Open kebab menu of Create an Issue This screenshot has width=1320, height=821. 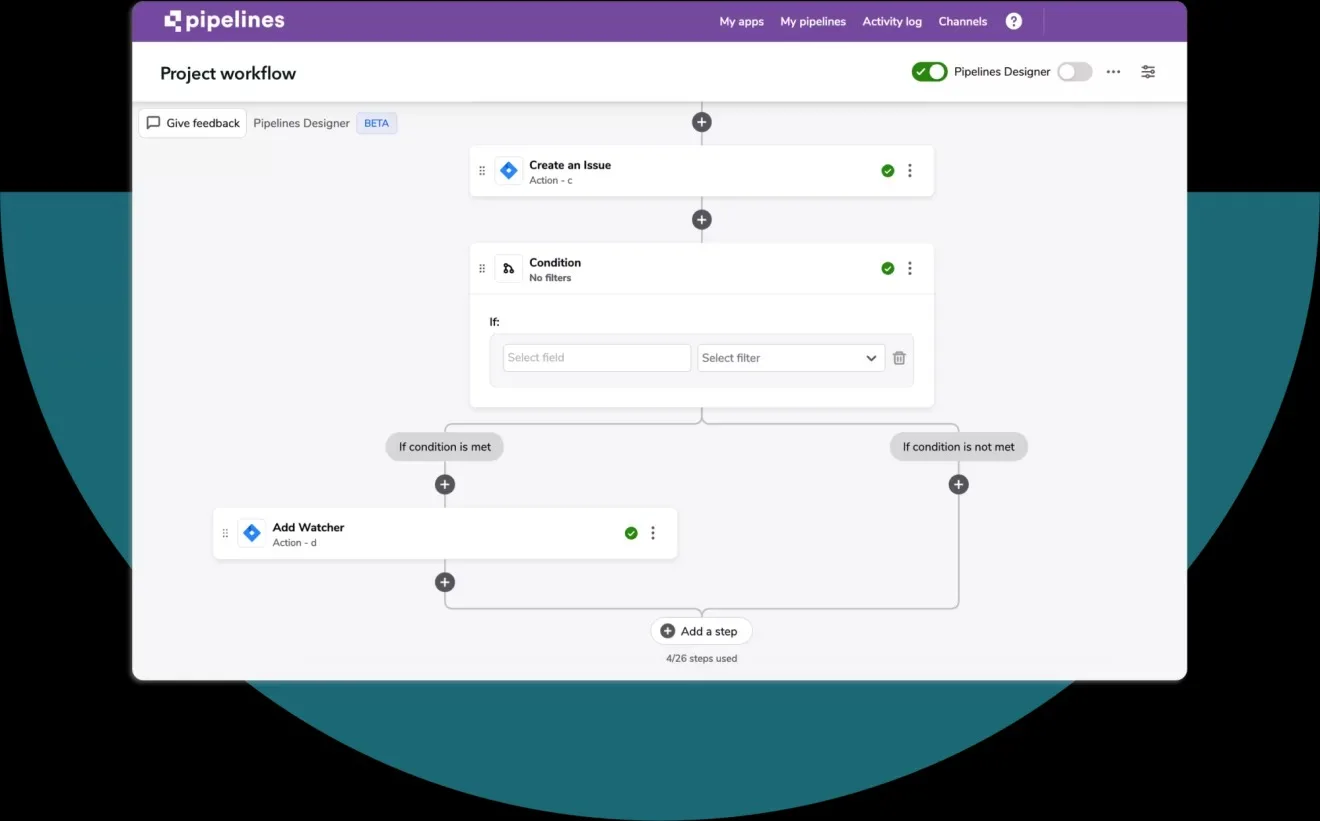click(x=910, y=171)
